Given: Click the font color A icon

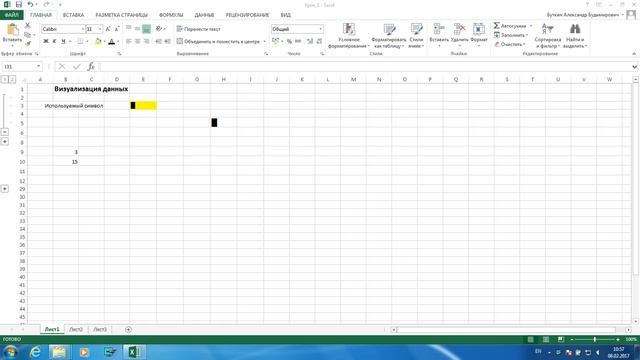Looking at the screenshot, I should pos(111,41).
